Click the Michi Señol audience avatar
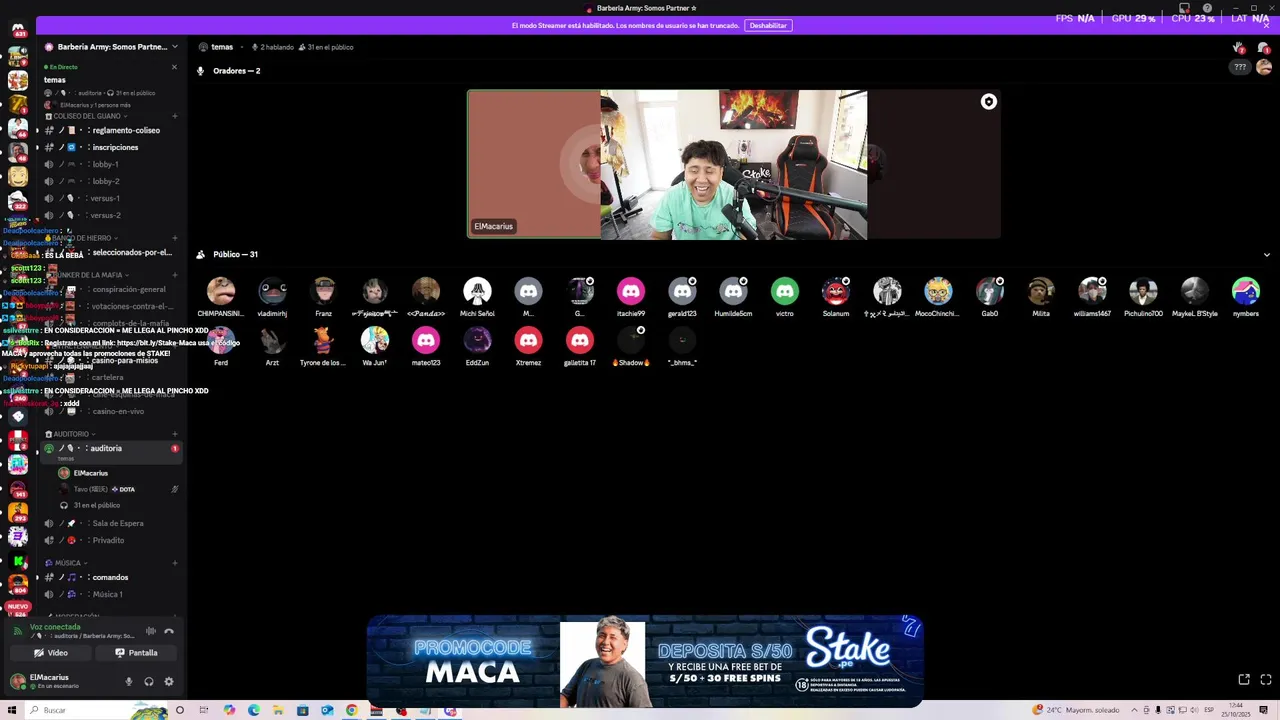Image resolution: width=1280 pixels, height=720 pixels. [x=477, y=291]
